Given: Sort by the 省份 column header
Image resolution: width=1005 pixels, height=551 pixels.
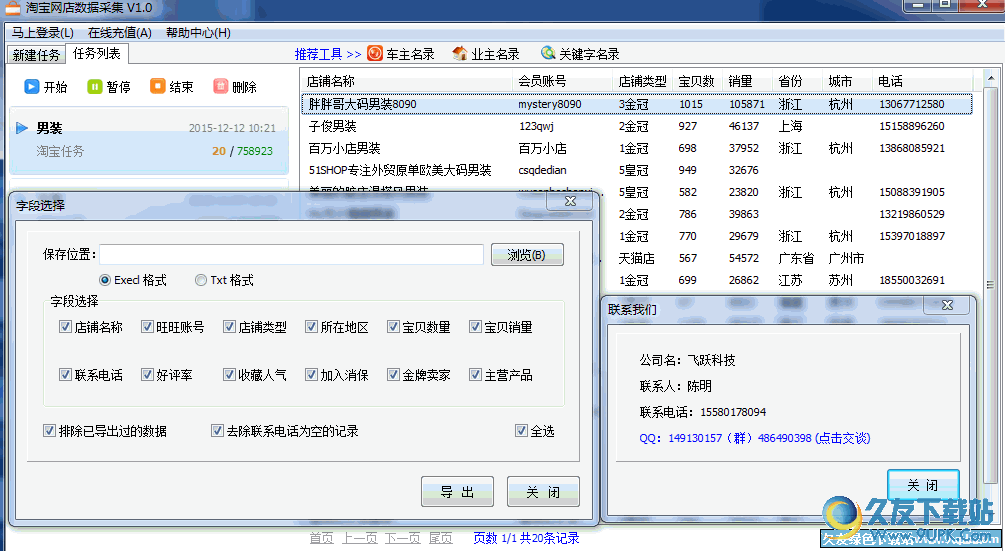Looking at the screenshot, I should (797, 81).
